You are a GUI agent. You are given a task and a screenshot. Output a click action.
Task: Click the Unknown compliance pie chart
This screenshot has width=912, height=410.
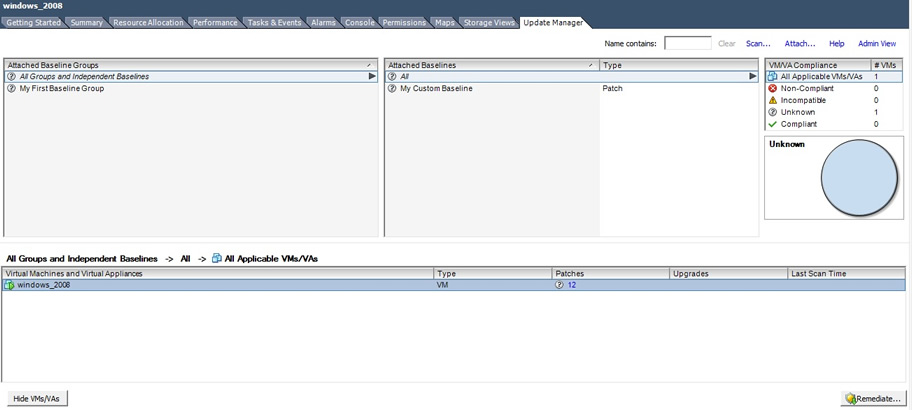859,179
